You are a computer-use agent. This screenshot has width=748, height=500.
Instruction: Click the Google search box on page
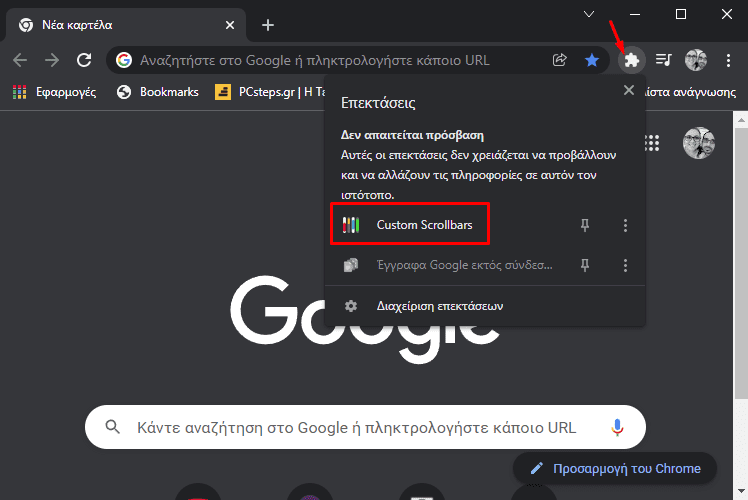point(365,427)
